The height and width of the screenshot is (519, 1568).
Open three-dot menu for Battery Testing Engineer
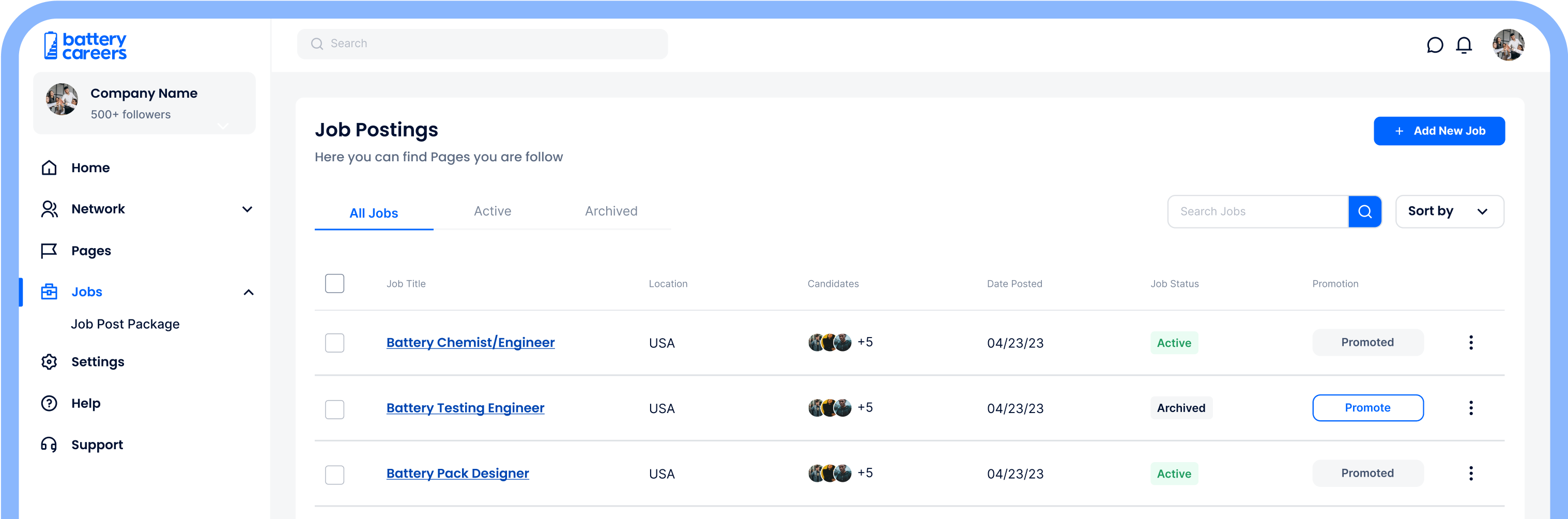pos(1471,407)
